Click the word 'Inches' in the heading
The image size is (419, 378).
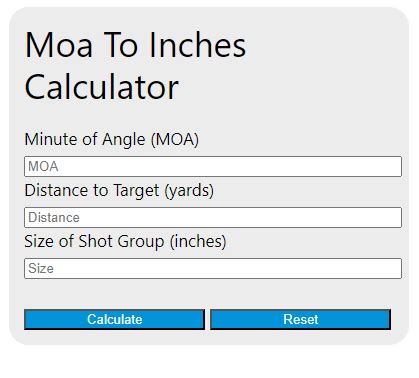pos(198,45)
